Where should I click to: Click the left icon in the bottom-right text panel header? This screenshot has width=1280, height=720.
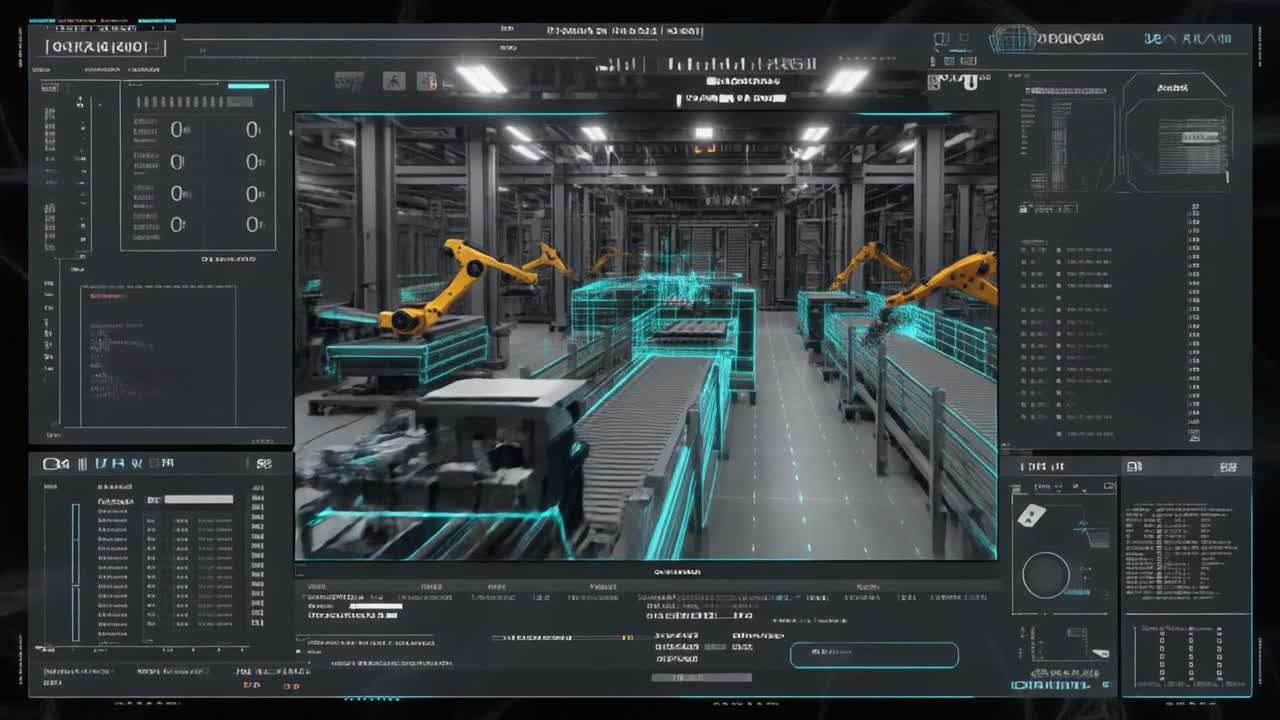click(x=1134, y=467)
